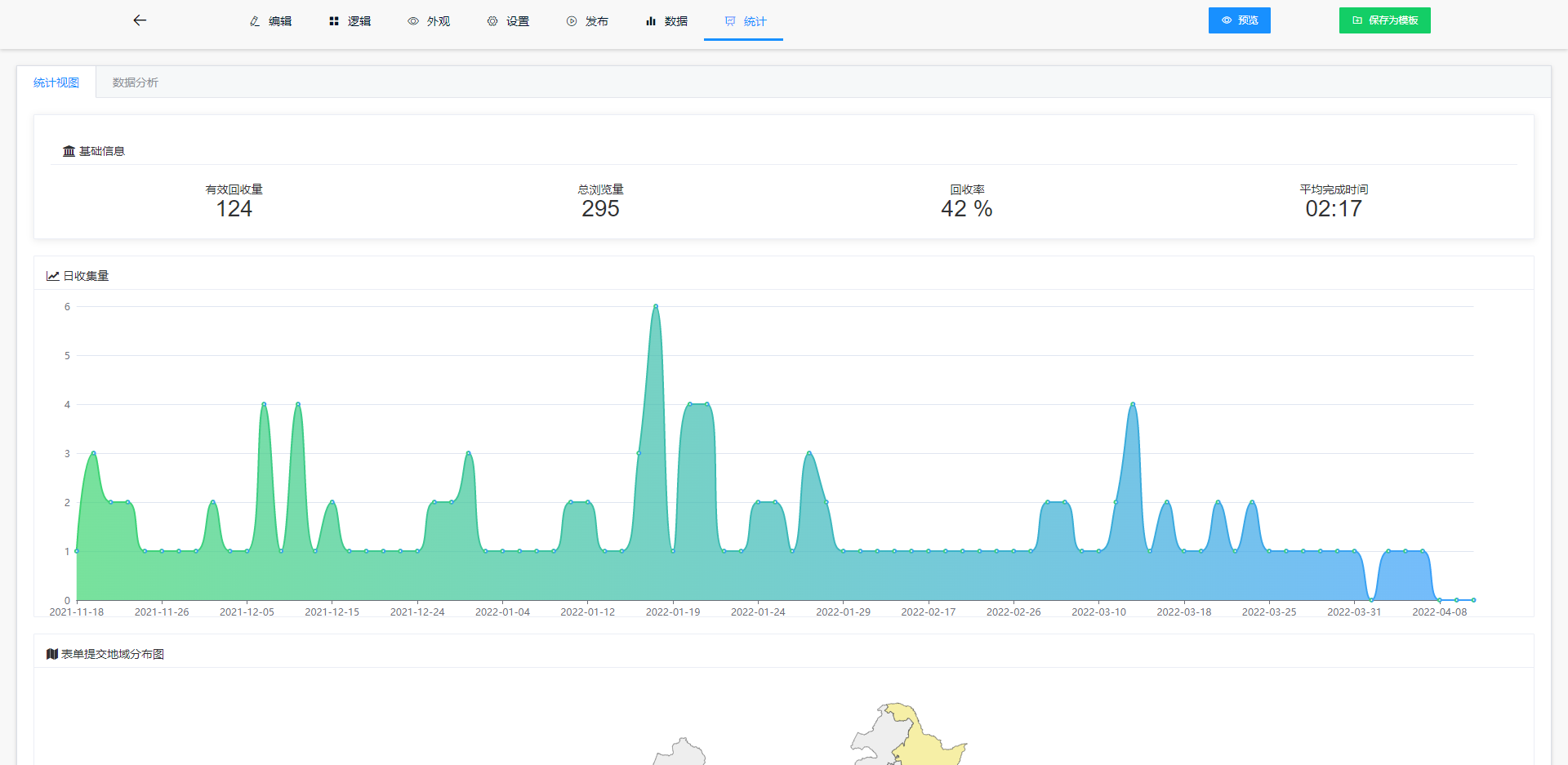
Task: Click the gear icon of 设置 tab
Action: click(x=492, y=21)
